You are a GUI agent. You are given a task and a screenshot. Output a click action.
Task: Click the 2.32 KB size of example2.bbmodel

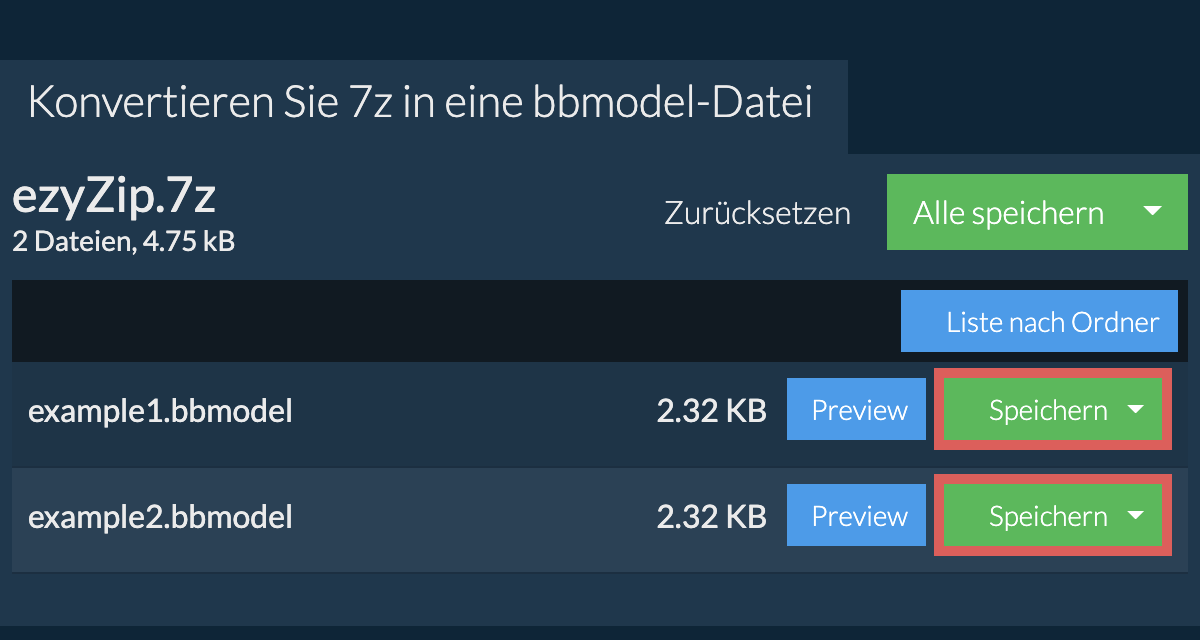point(711,517)
